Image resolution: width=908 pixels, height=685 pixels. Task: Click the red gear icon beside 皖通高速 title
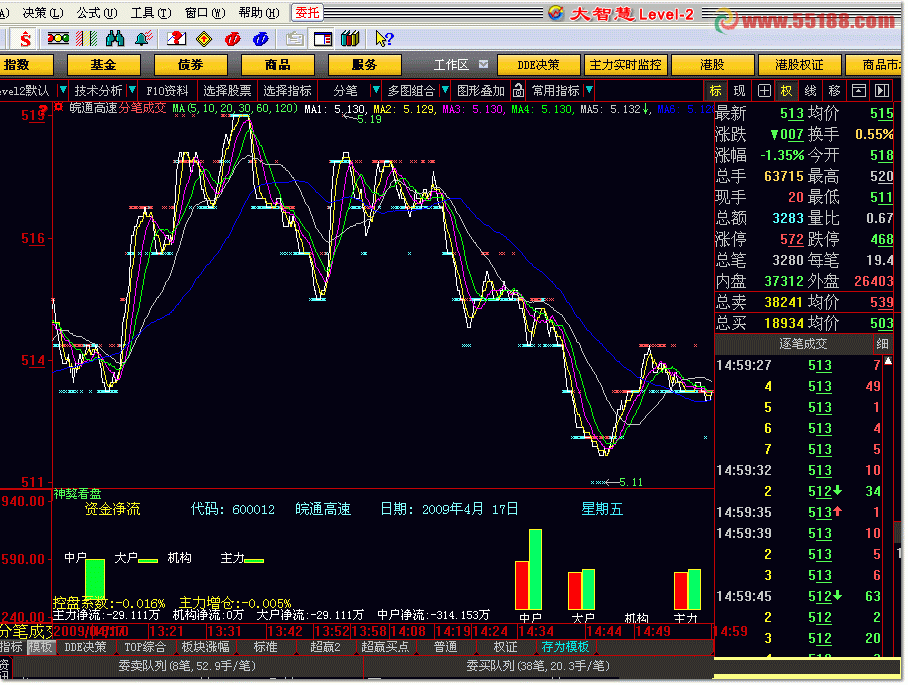point(58,107)
